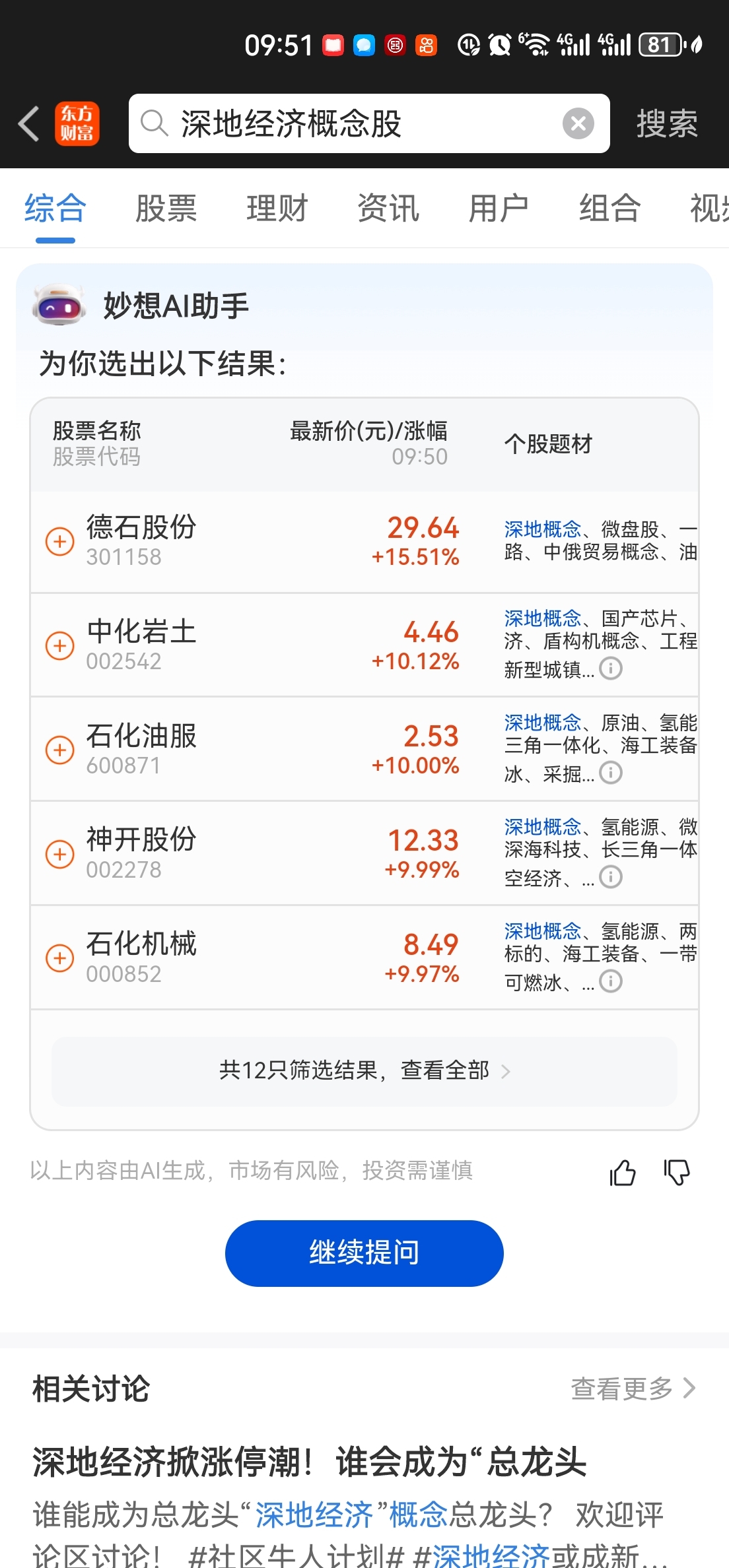Tap the thumbs-up like icon

coord(622,1173)
